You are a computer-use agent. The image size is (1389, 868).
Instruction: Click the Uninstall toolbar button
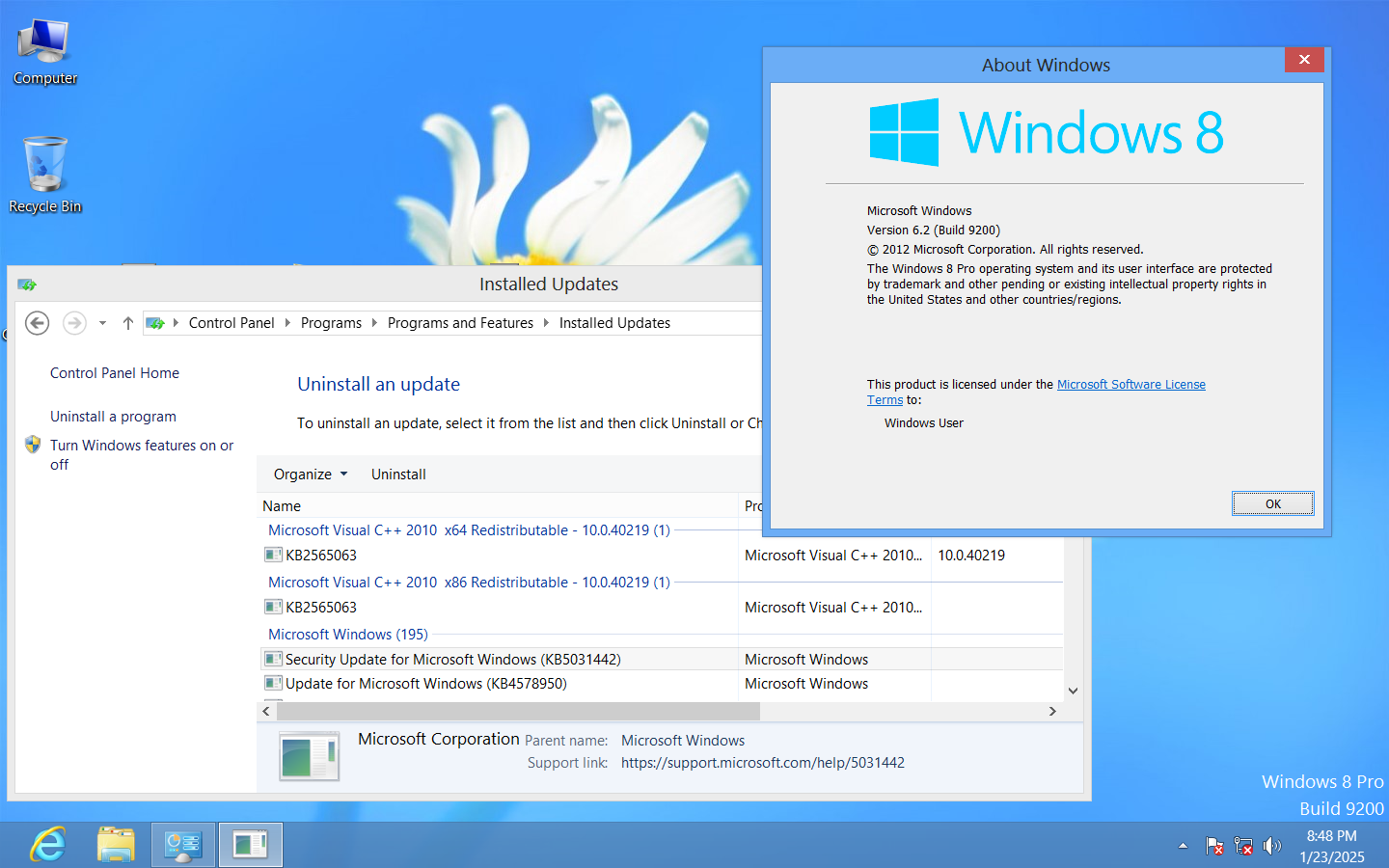click(x=398, y=475)
